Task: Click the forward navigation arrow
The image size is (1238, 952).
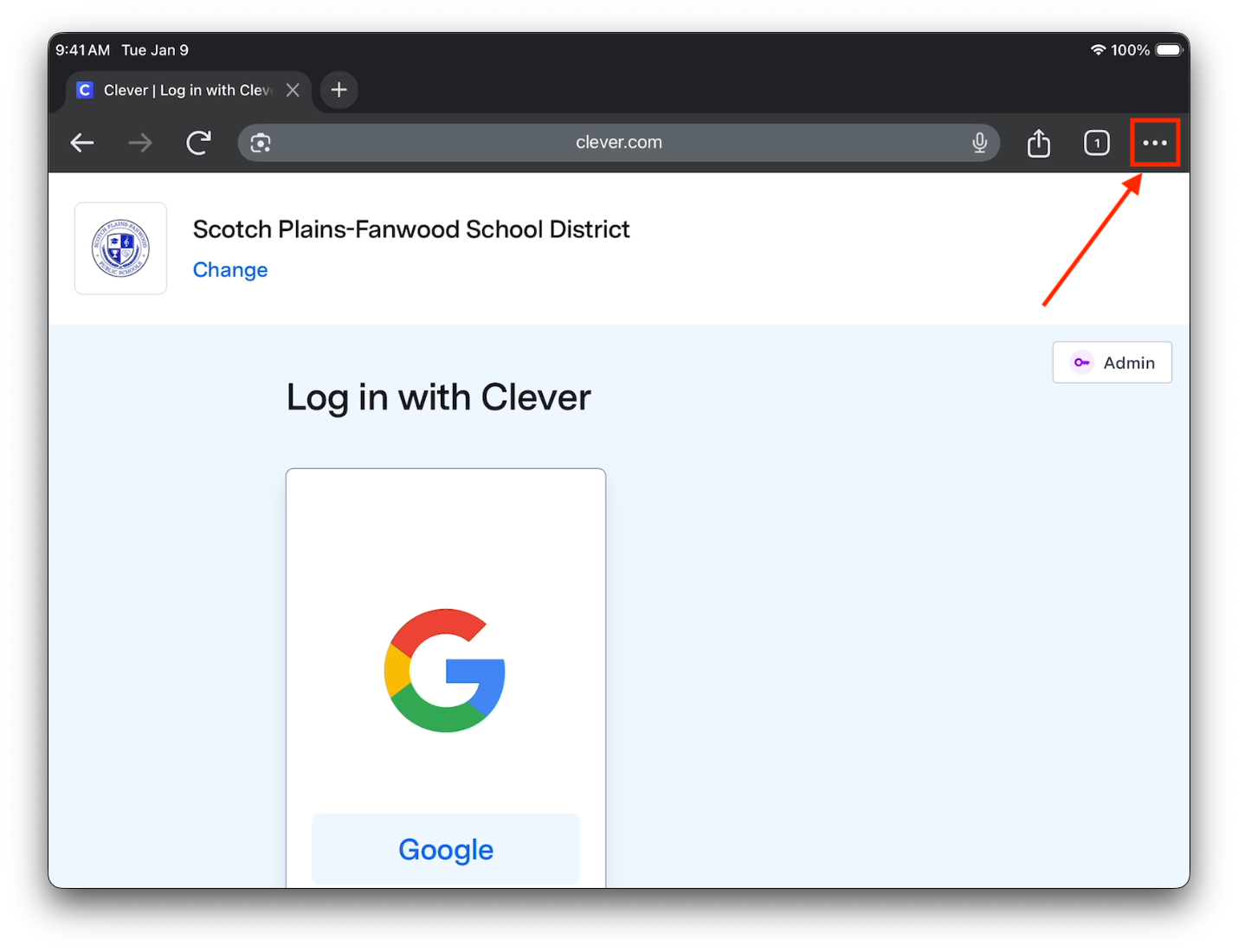Action: (140, 143)
